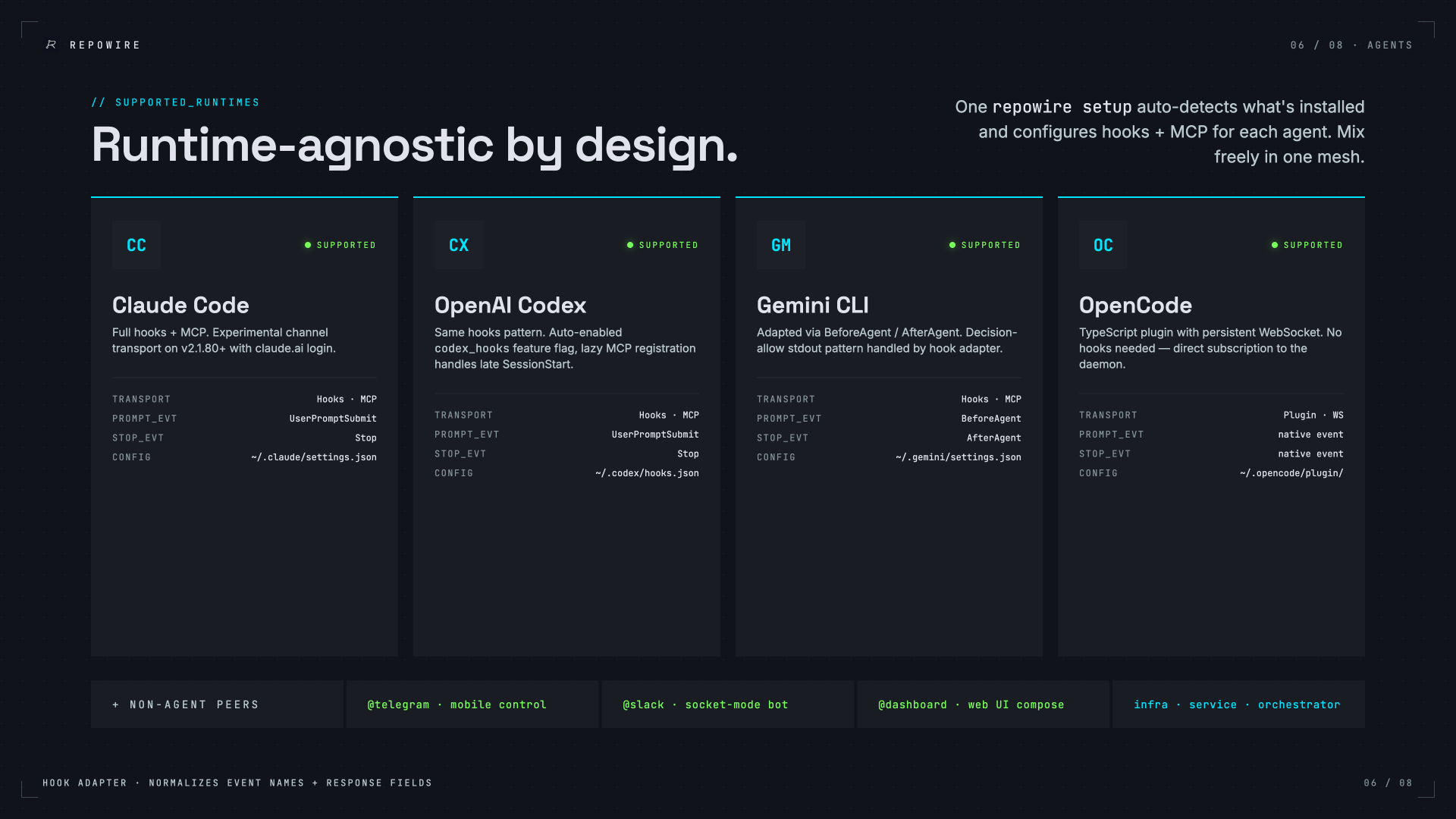Click TRANSPORT label in OpenAI Codex card
This screenshot has width=1456, height=819.
pos(464,415)
